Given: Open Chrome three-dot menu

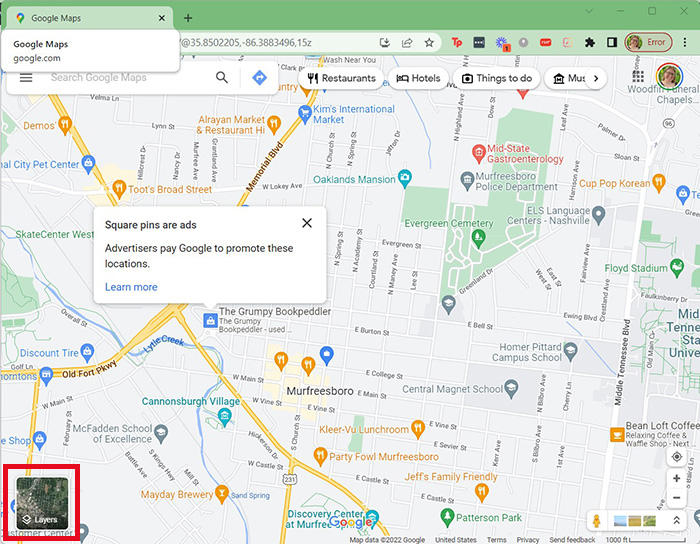Looking at the screenshot, I should (685, 42).
